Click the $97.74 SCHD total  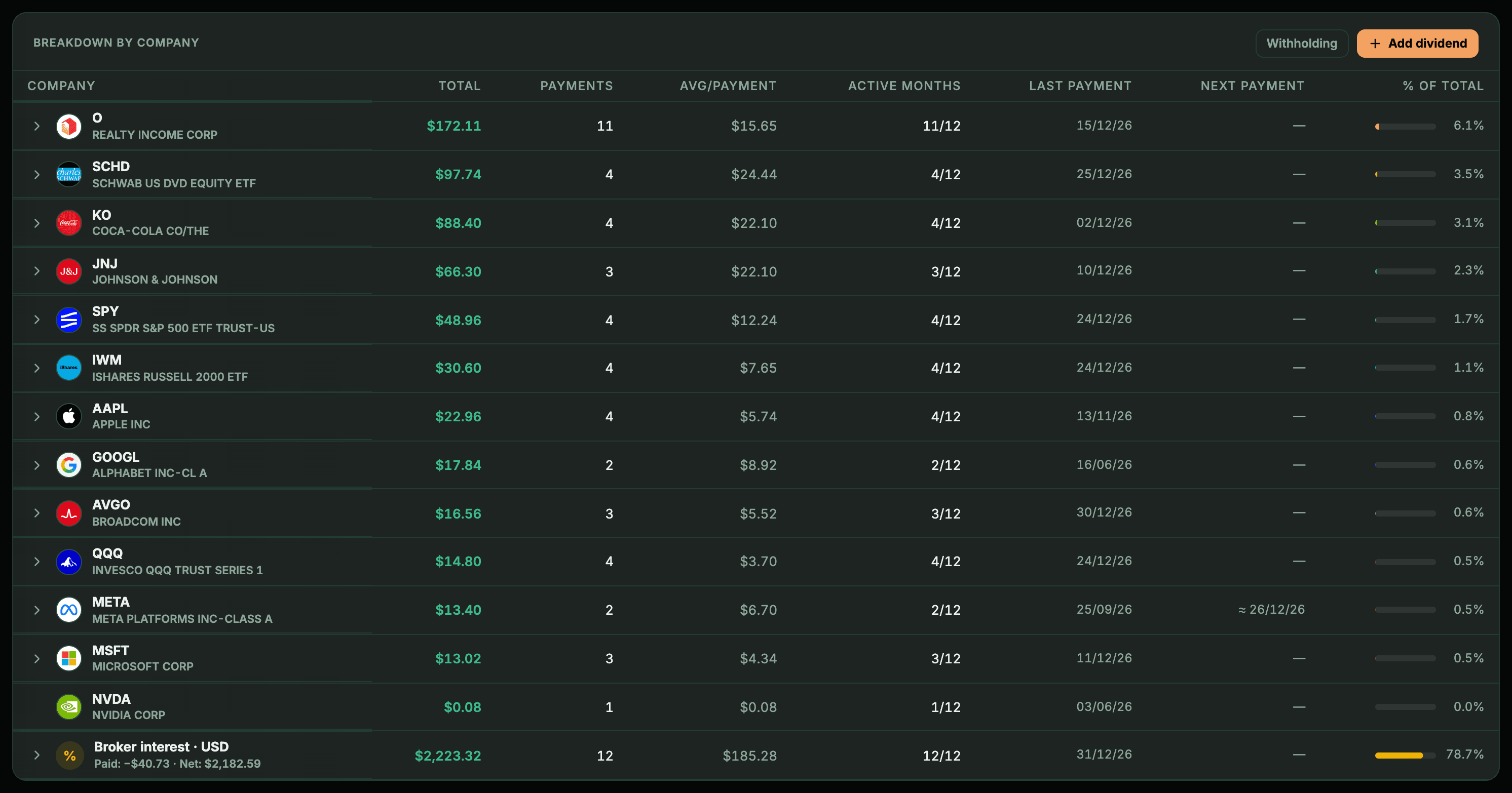(458, 175)
